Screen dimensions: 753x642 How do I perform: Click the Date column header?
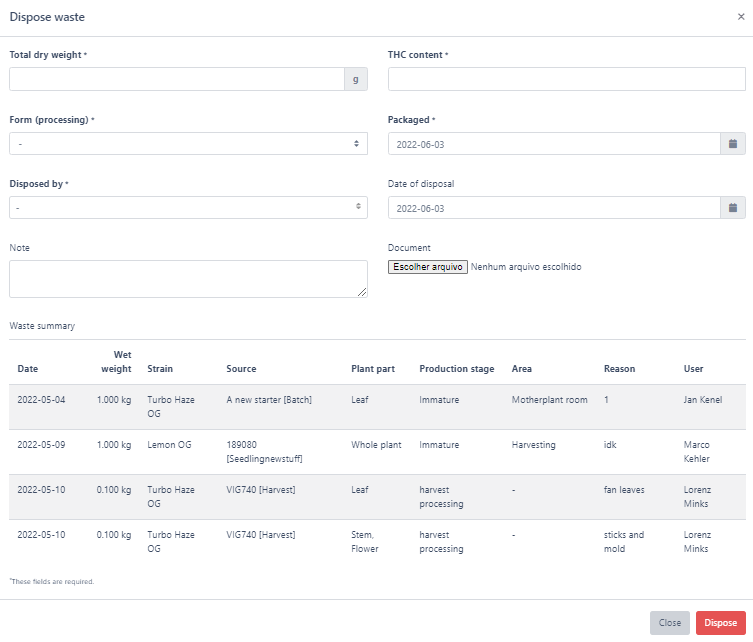(27, 369)
